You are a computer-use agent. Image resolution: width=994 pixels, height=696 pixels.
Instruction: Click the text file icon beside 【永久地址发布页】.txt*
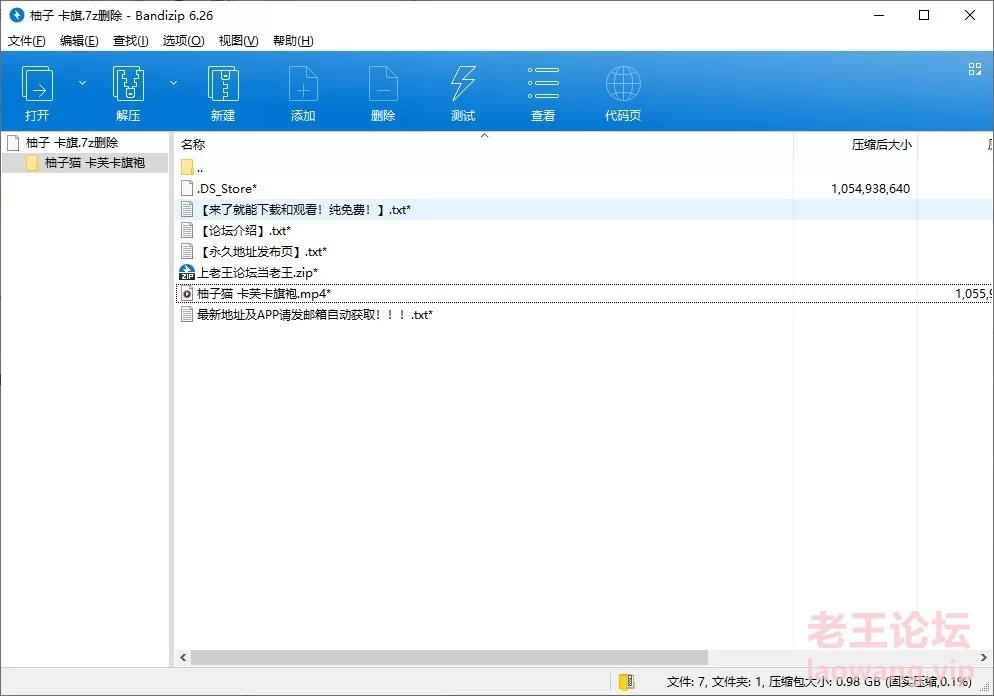tap(187, 251)
